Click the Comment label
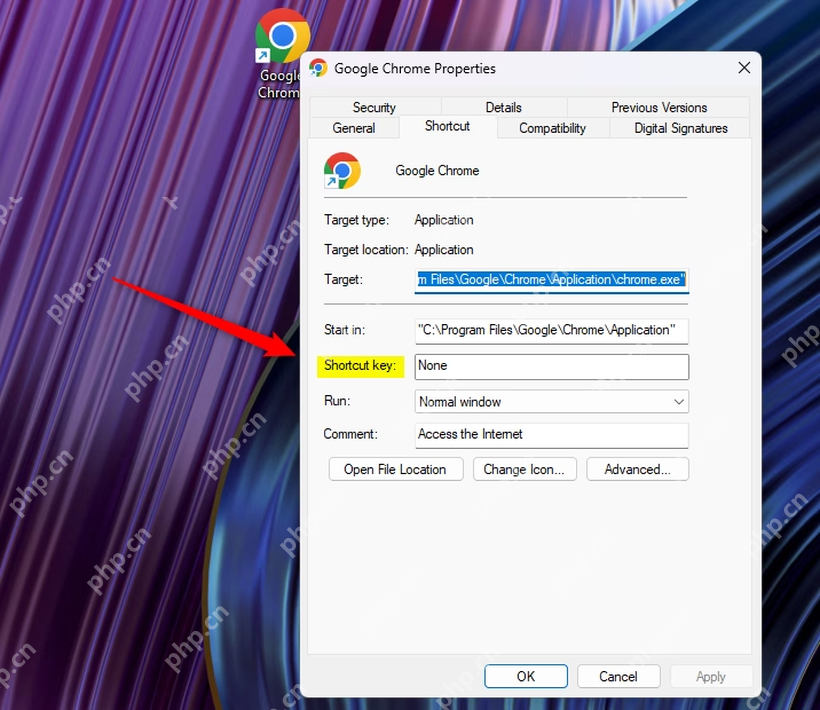The height and width of the screenshot is (710, 820). tap(350, 434)
